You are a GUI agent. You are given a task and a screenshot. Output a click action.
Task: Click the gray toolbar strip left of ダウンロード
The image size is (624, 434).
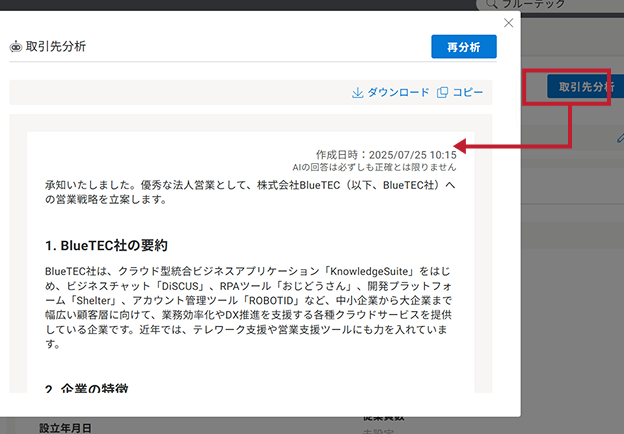pos(180,93)
